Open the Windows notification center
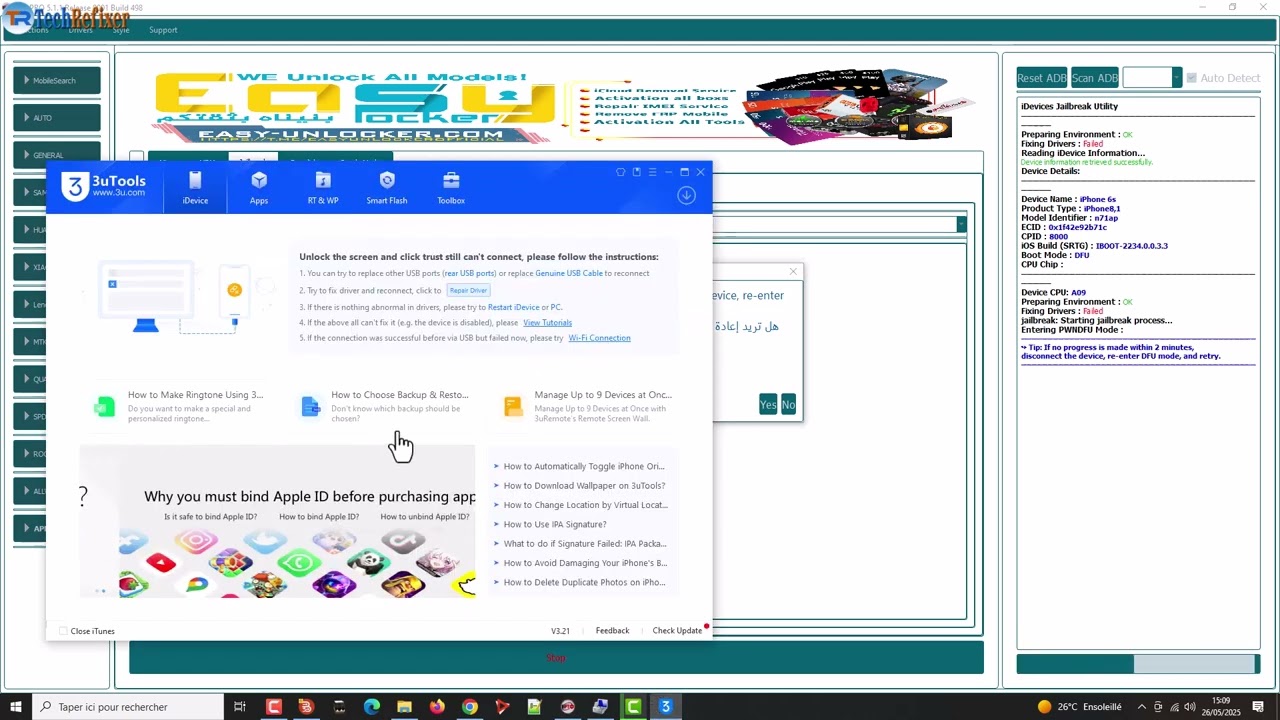This screenshot has height=720, width=1280. click(x=1258, y=707)
